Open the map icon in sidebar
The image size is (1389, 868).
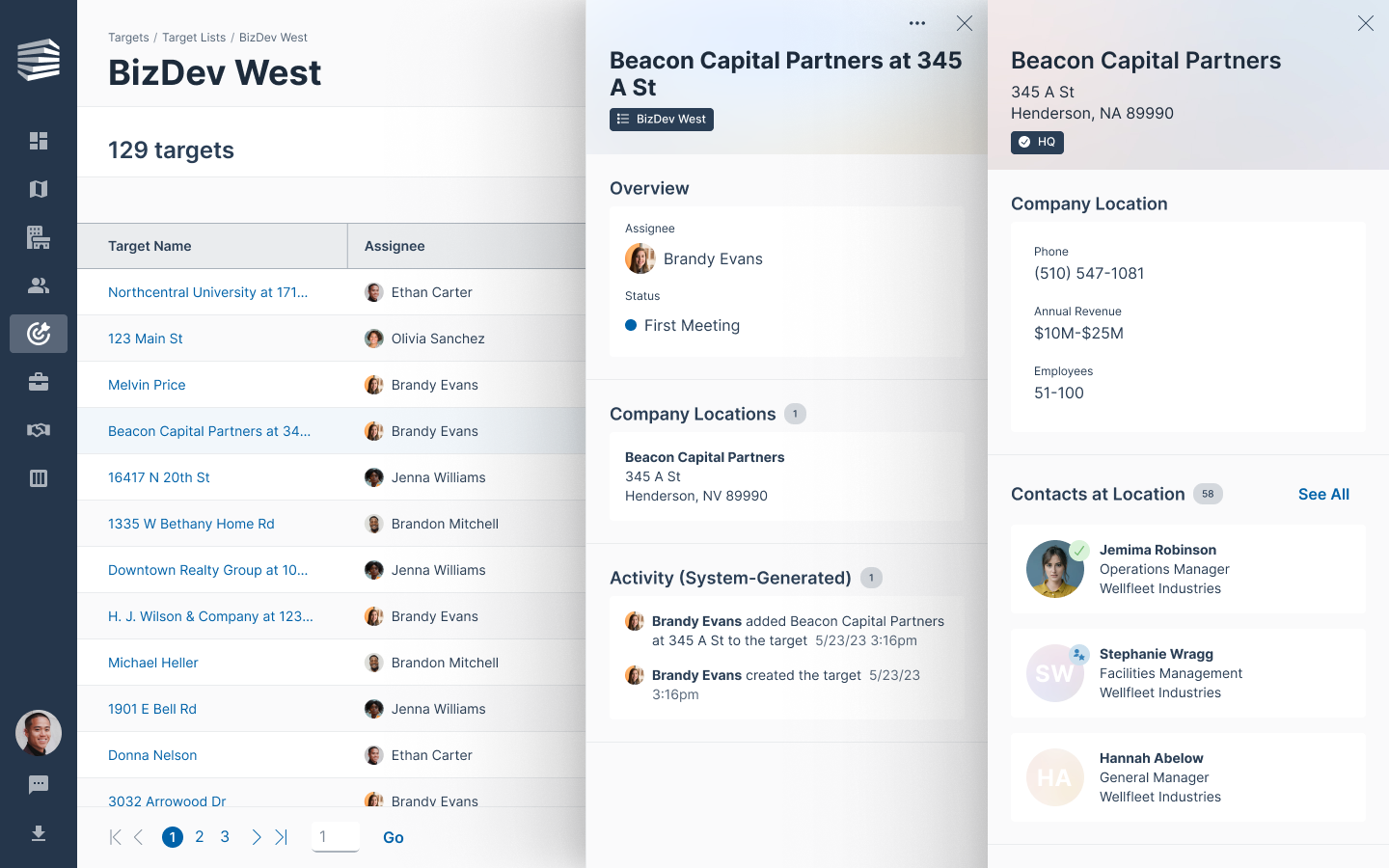click(x=39, y=189)
